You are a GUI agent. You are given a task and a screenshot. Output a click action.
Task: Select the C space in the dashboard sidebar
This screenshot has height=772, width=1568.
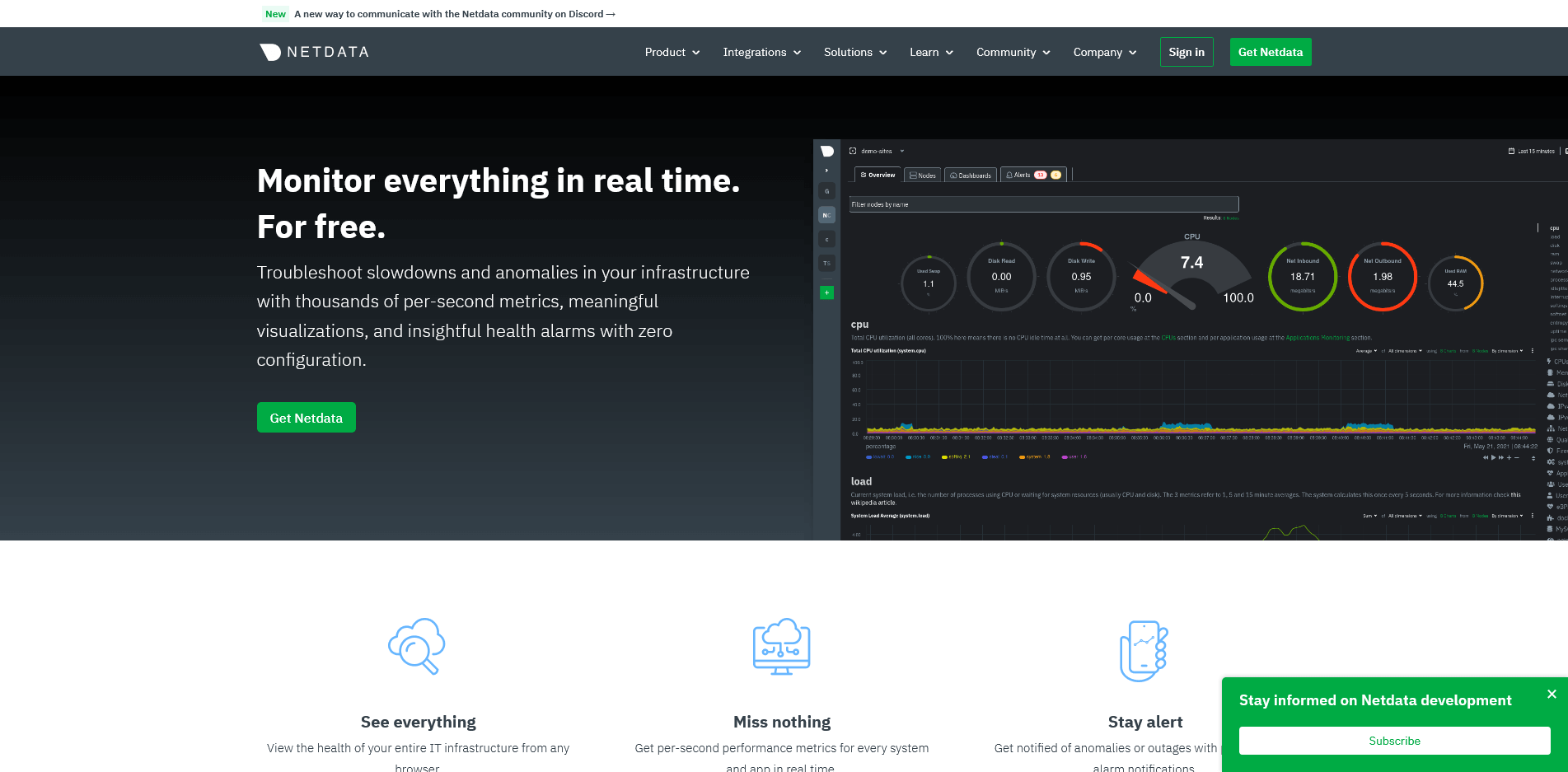click(x=826, y=239)
